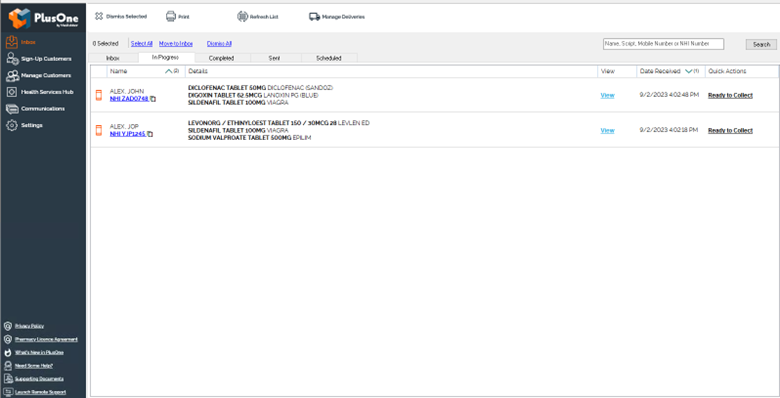
Task: Click the name/script search input field
Action: (663, 44)
